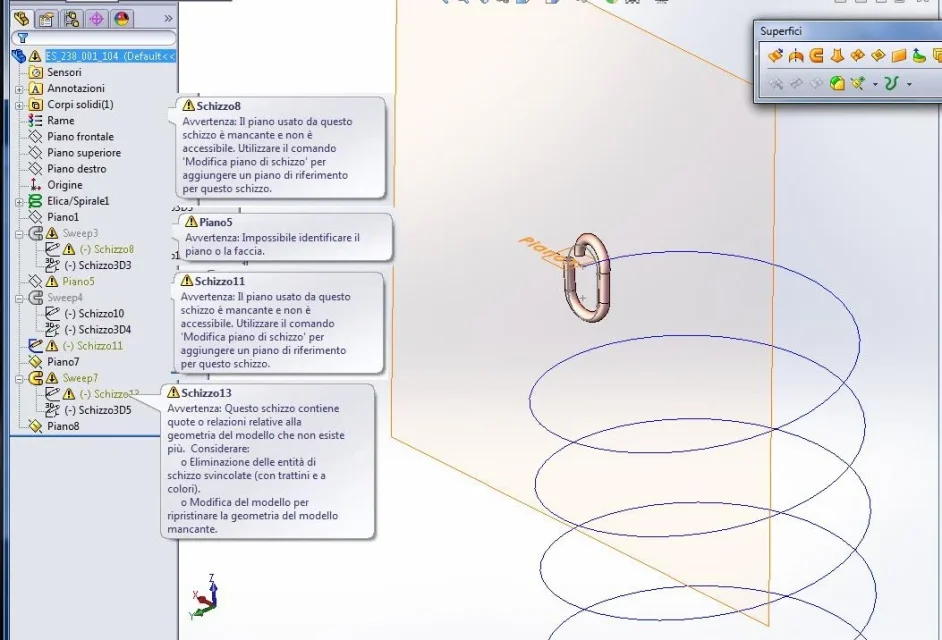
Task: Collapse the Sweep3 feature
Action: point(19,234)
